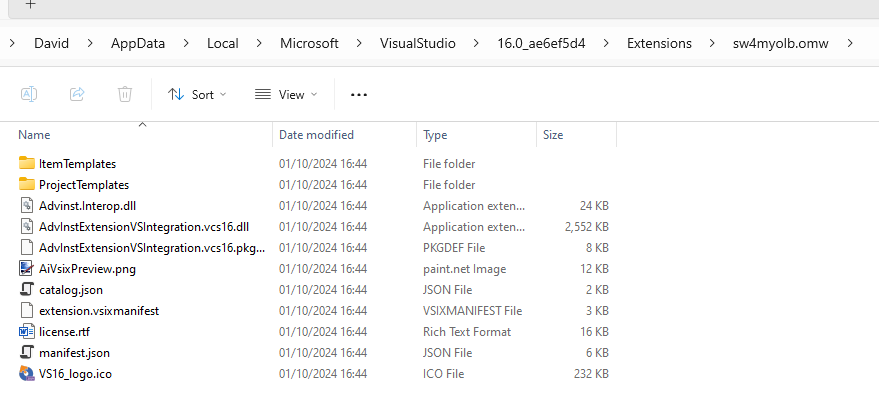
Task: Click the Rename icon in toolbar
Action: pos(29,94)
